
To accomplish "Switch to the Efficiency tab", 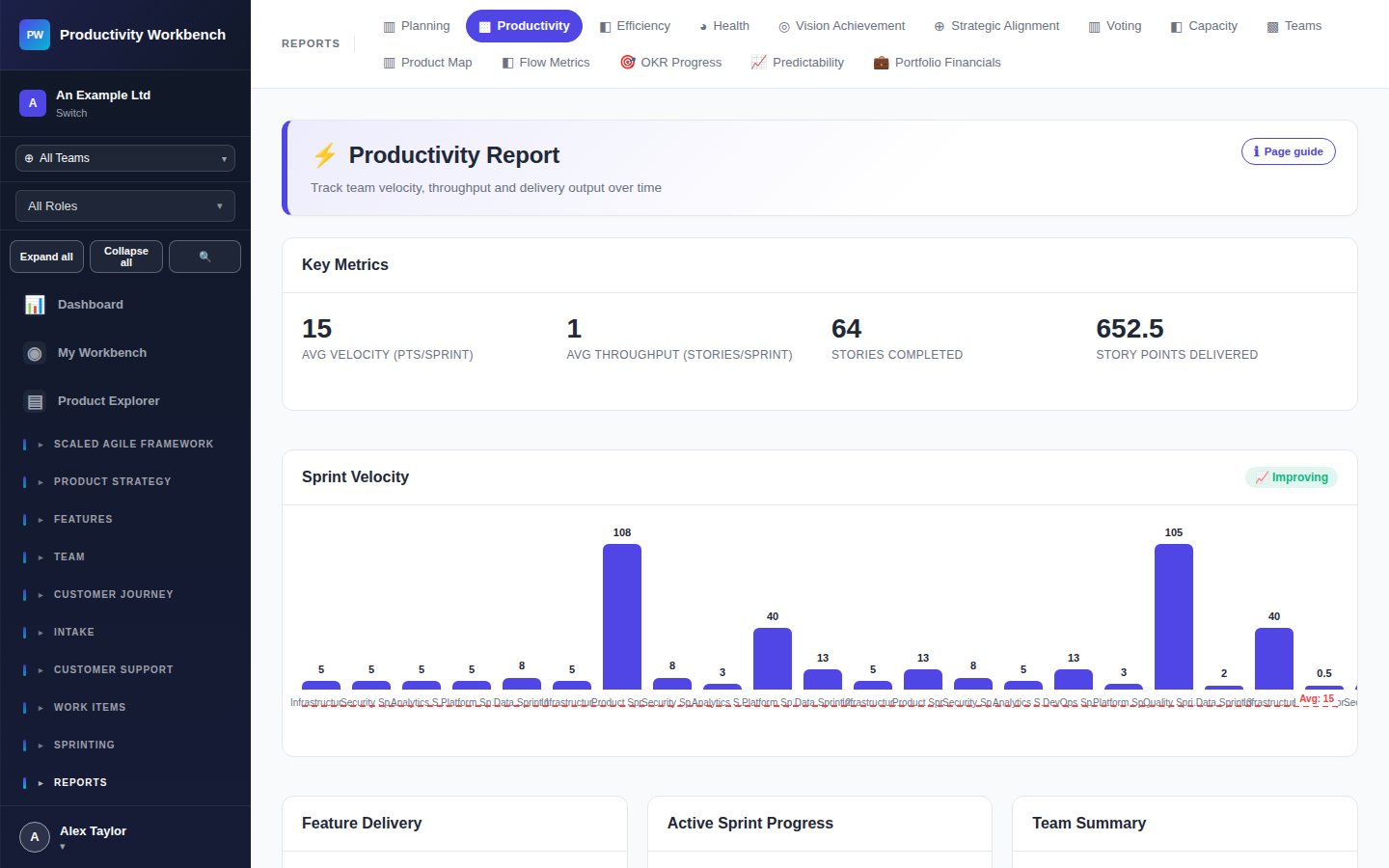I will click(x=635, y=26).
